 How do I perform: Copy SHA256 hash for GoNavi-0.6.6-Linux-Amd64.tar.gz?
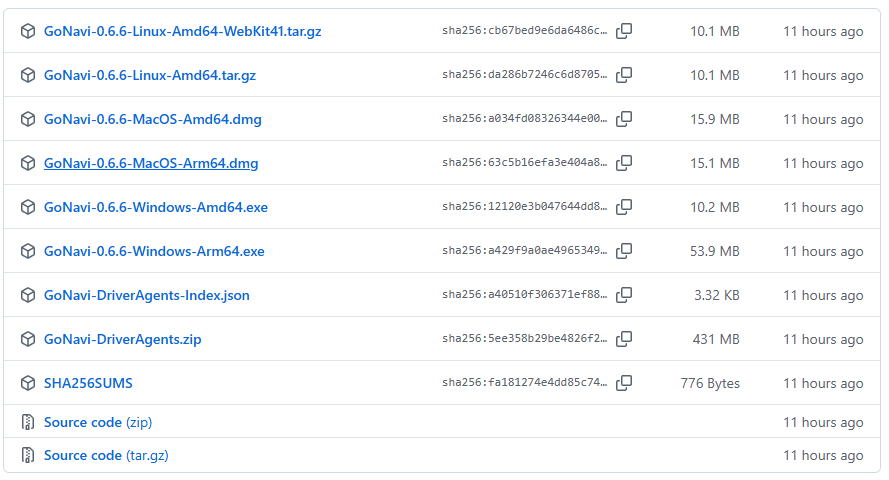click(x=624, y=75)
